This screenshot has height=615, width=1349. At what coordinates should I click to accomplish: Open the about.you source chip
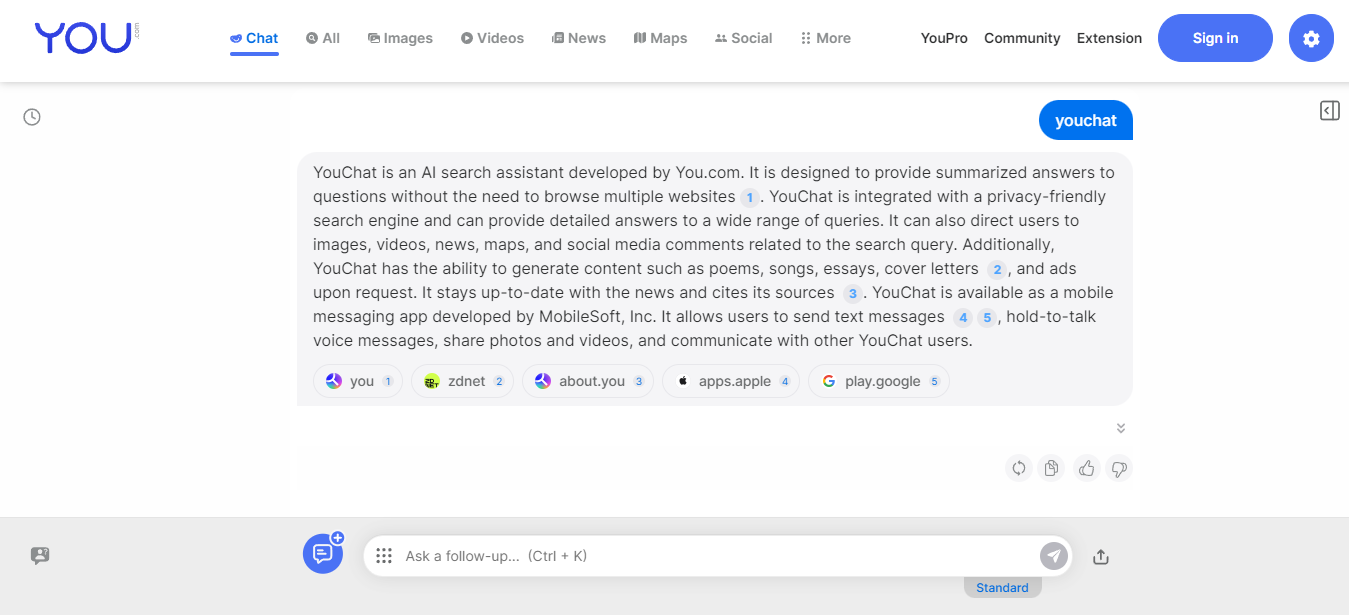[x=588, y=381]
